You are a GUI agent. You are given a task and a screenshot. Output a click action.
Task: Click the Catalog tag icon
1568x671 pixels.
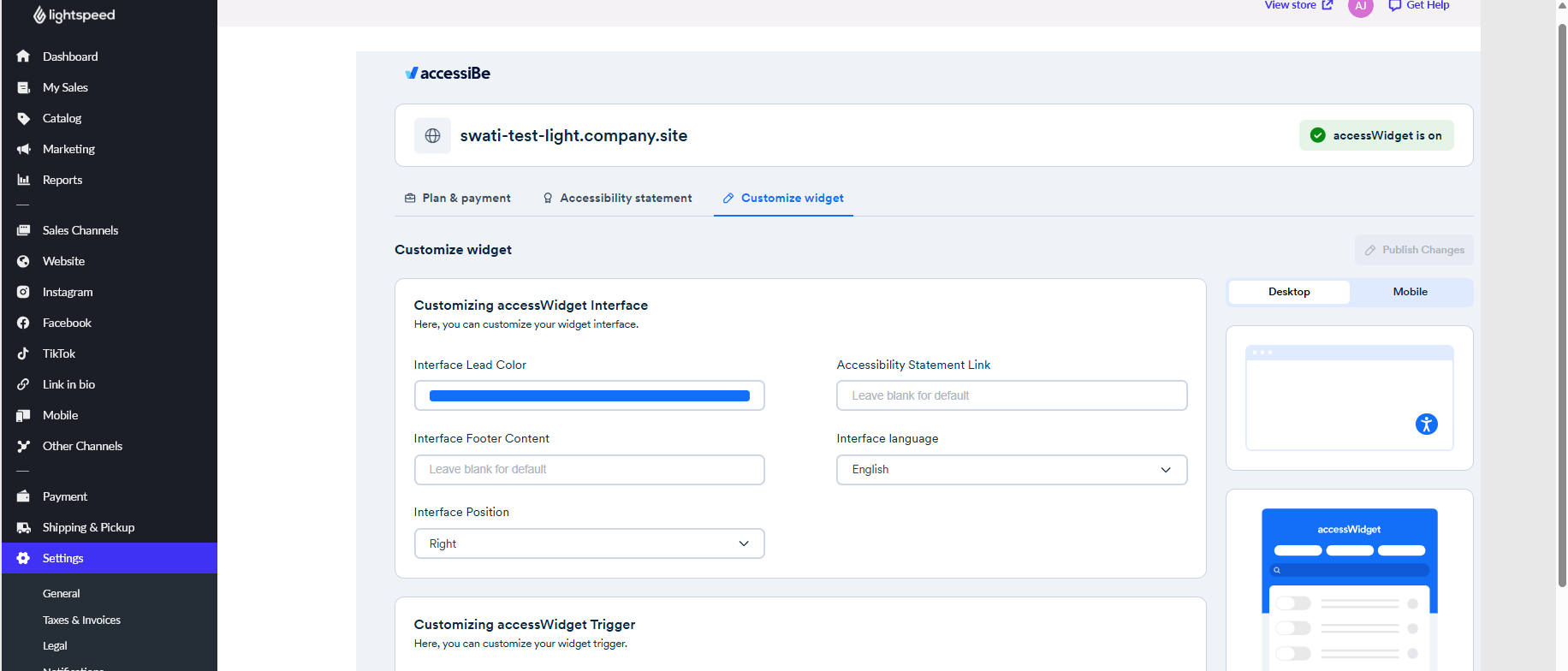(x=23, y=118)
